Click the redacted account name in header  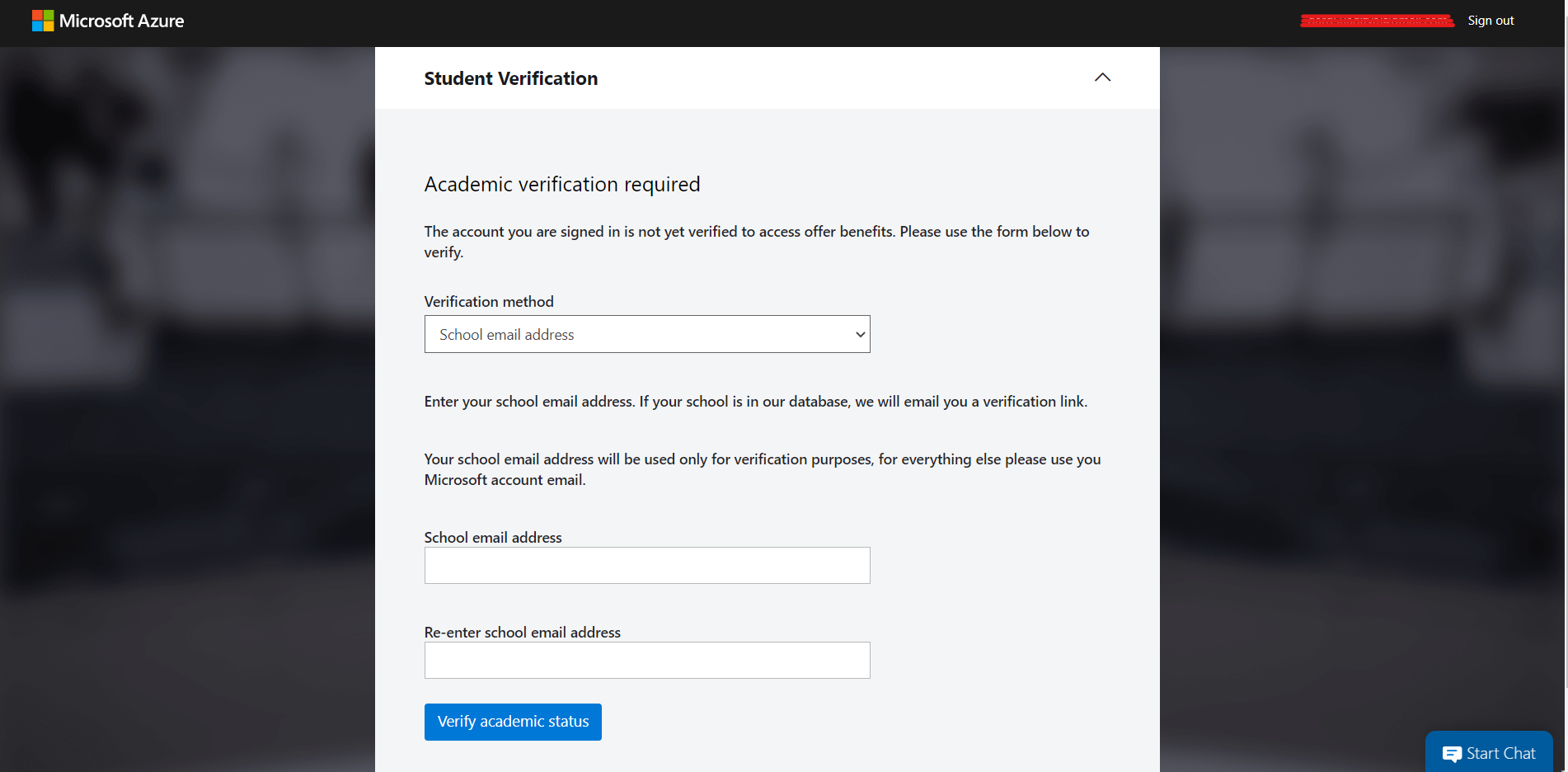point(1377,21)
